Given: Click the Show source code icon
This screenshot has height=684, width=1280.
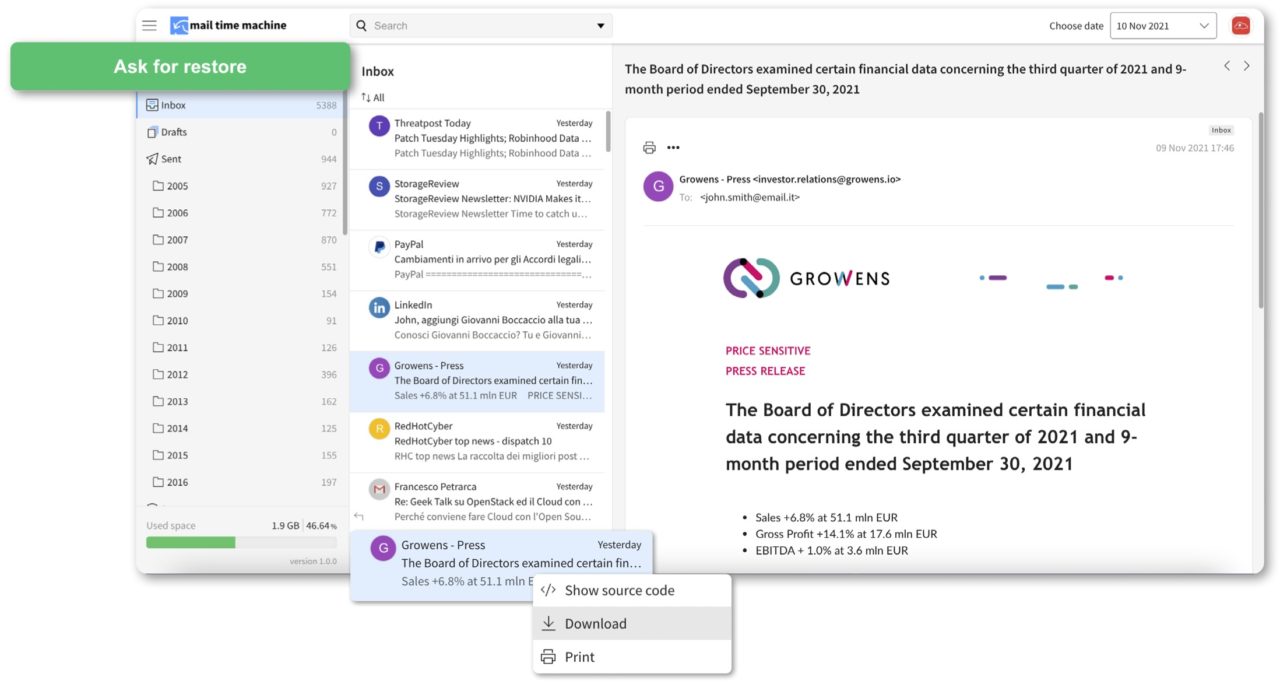Looking at the screenshot, I should coord(548,590).
